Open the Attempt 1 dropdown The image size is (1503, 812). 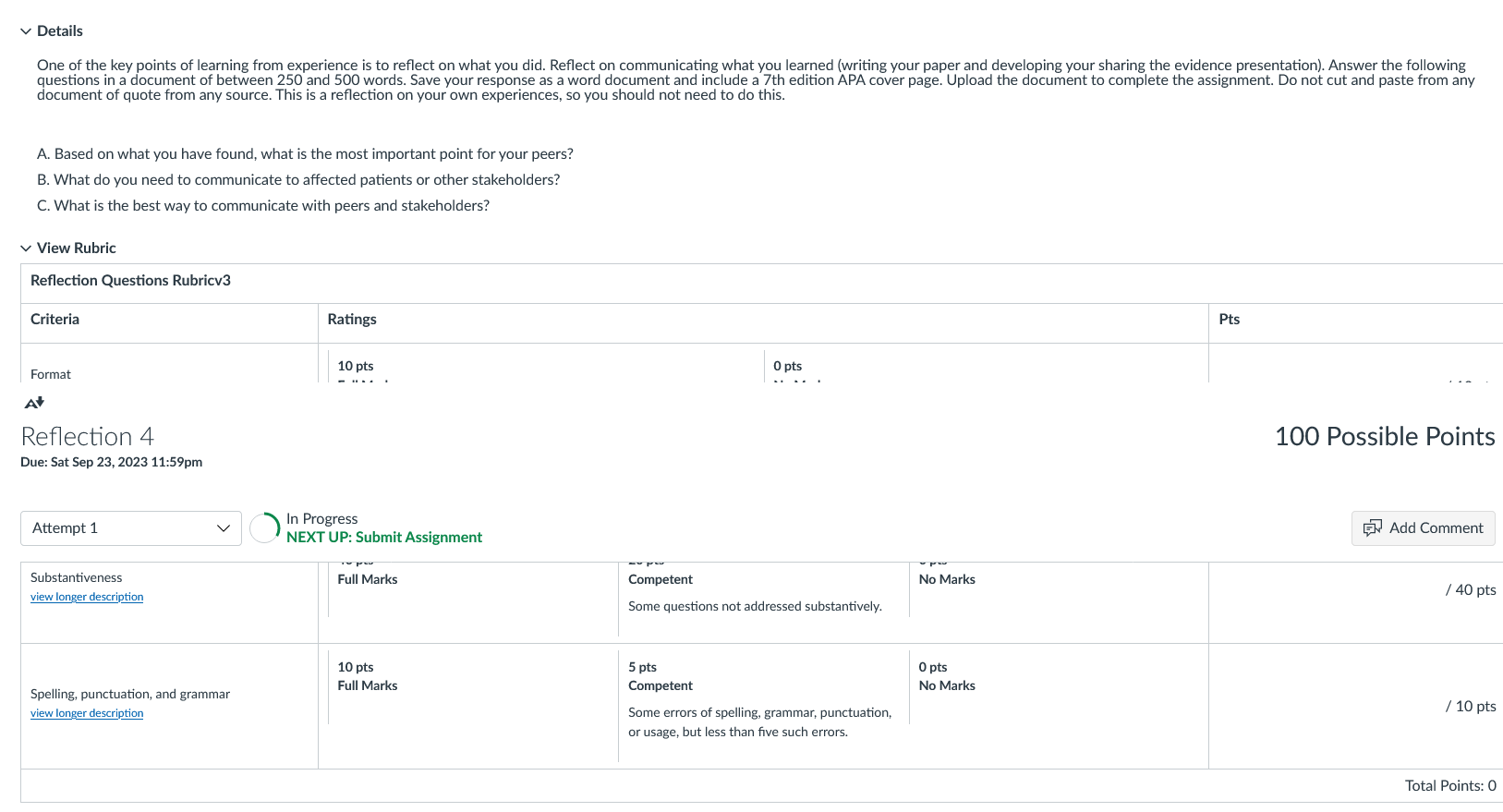click(x=131, y=528)
